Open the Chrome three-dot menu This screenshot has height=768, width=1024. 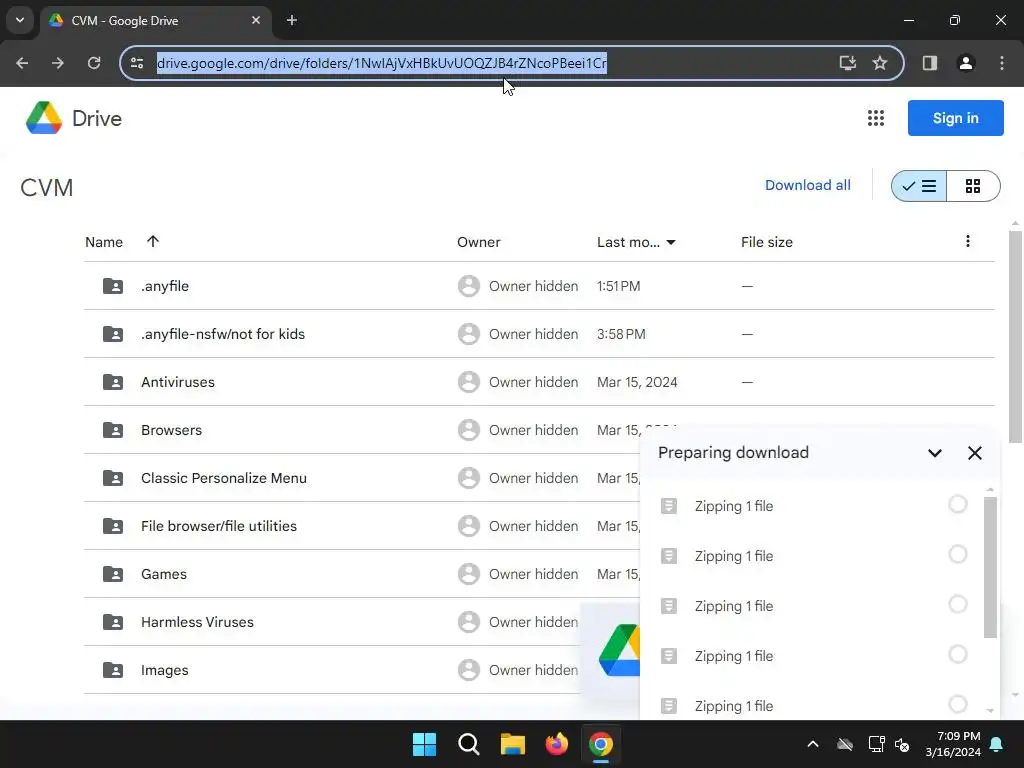pos(1001,63)
